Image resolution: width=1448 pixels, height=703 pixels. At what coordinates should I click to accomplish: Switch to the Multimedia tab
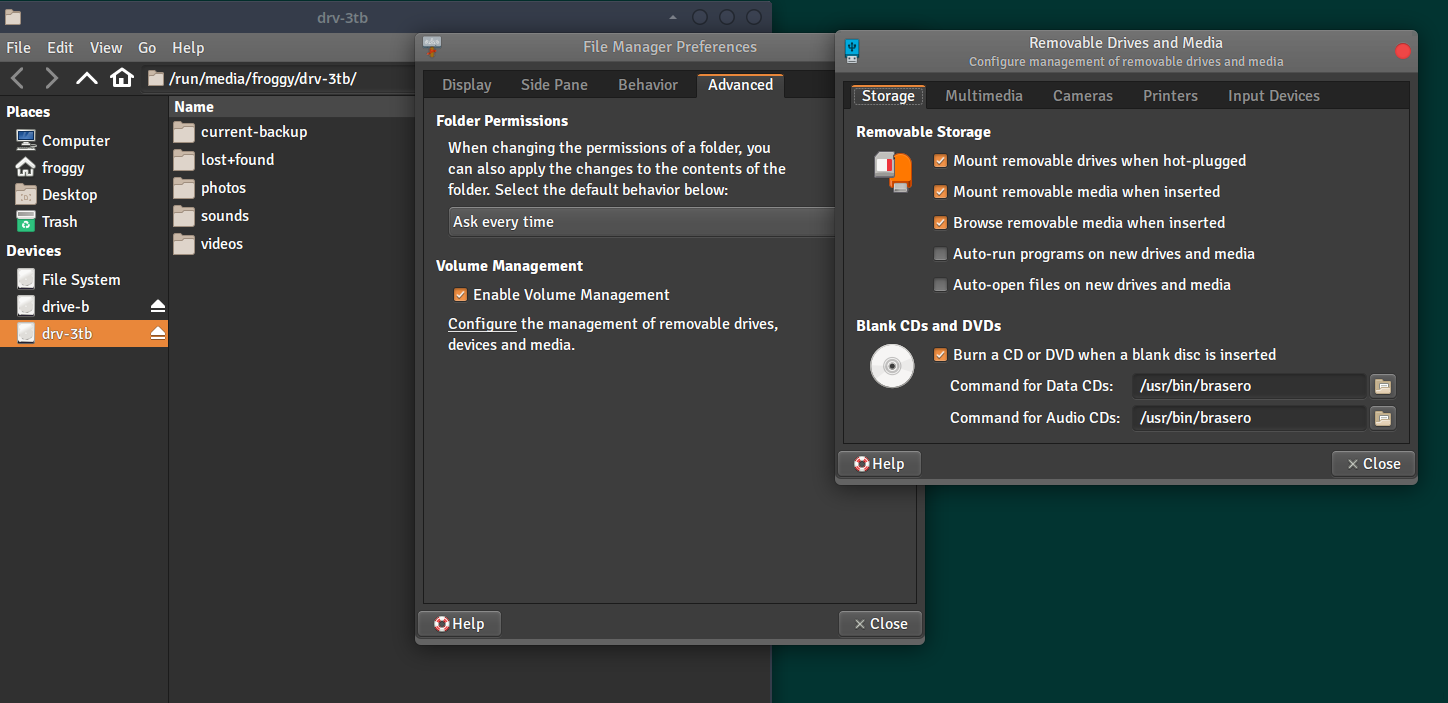click(983, 96)
